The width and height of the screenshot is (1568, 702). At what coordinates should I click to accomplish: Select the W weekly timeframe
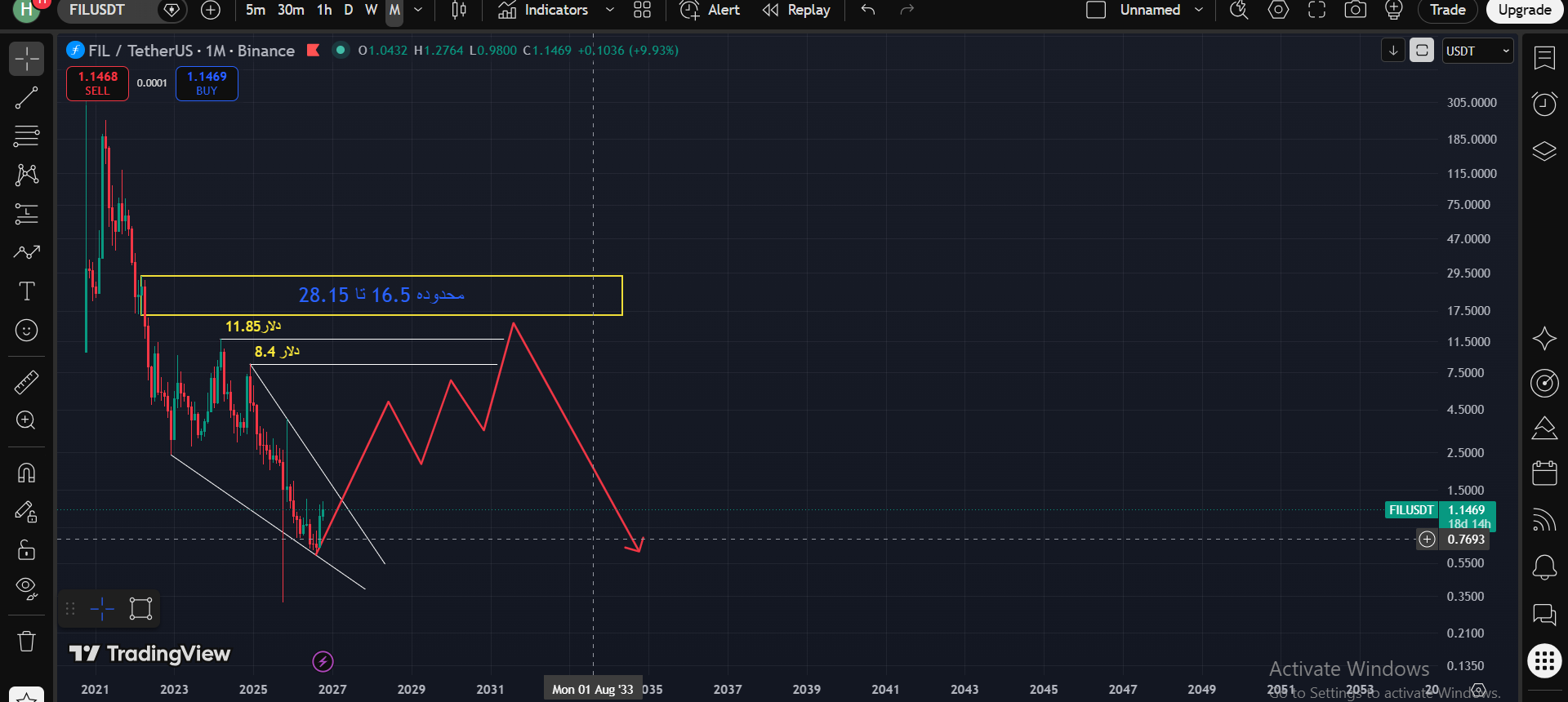click(x=371, y=10)
